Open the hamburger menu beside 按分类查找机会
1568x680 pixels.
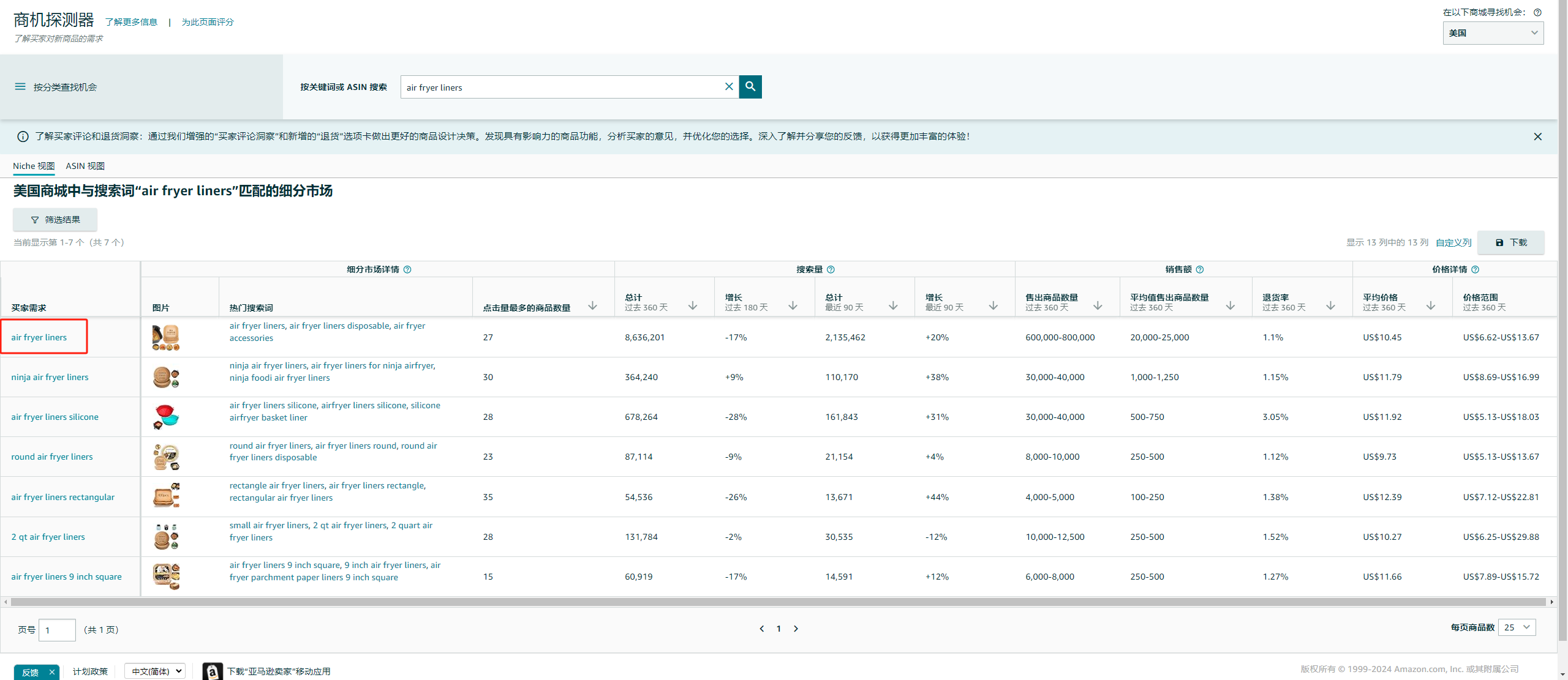point(20,86)
